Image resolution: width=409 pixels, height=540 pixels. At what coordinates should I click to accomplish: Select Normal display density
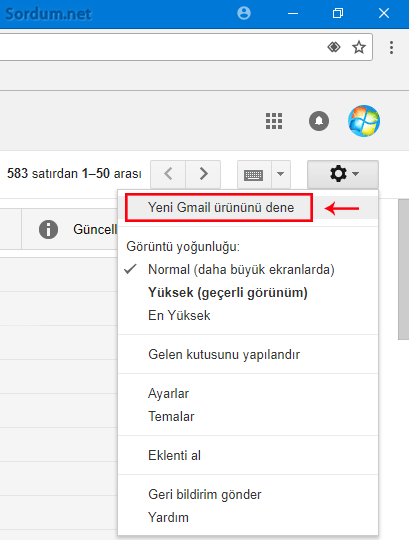pos(248,269)
